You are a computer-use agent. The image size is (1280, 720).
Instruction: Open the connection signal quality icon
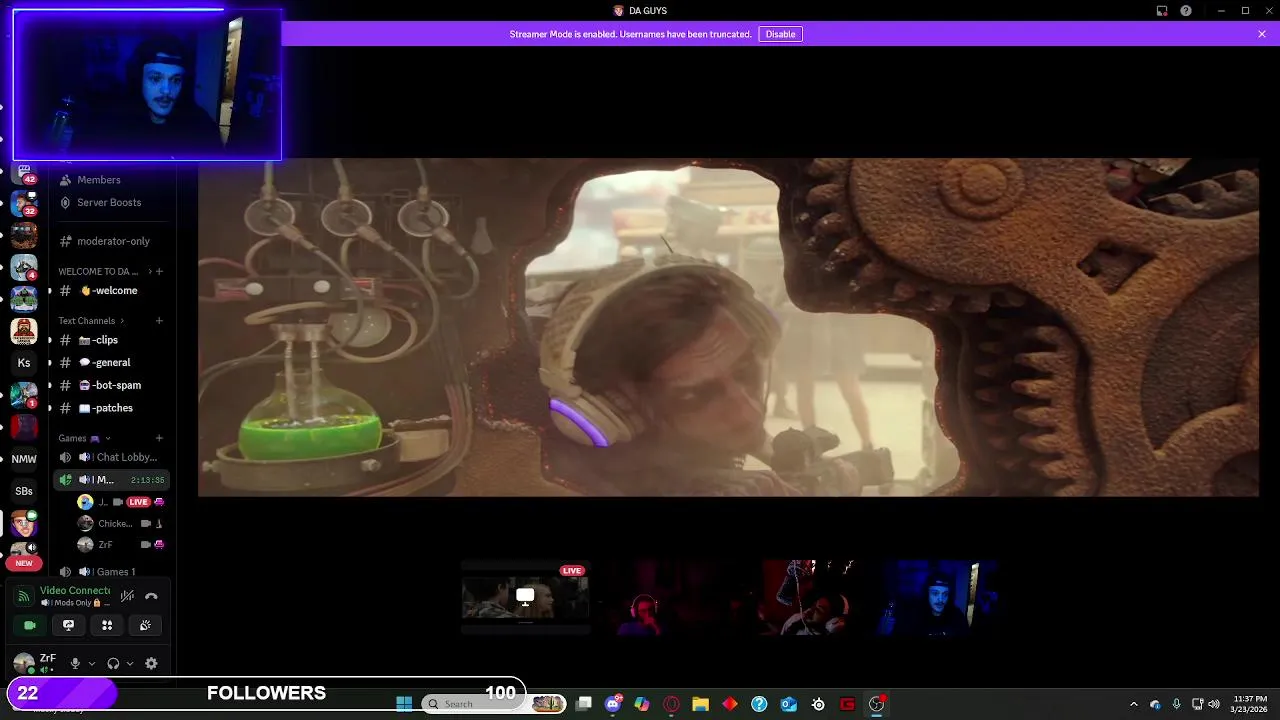pos(24,596)
